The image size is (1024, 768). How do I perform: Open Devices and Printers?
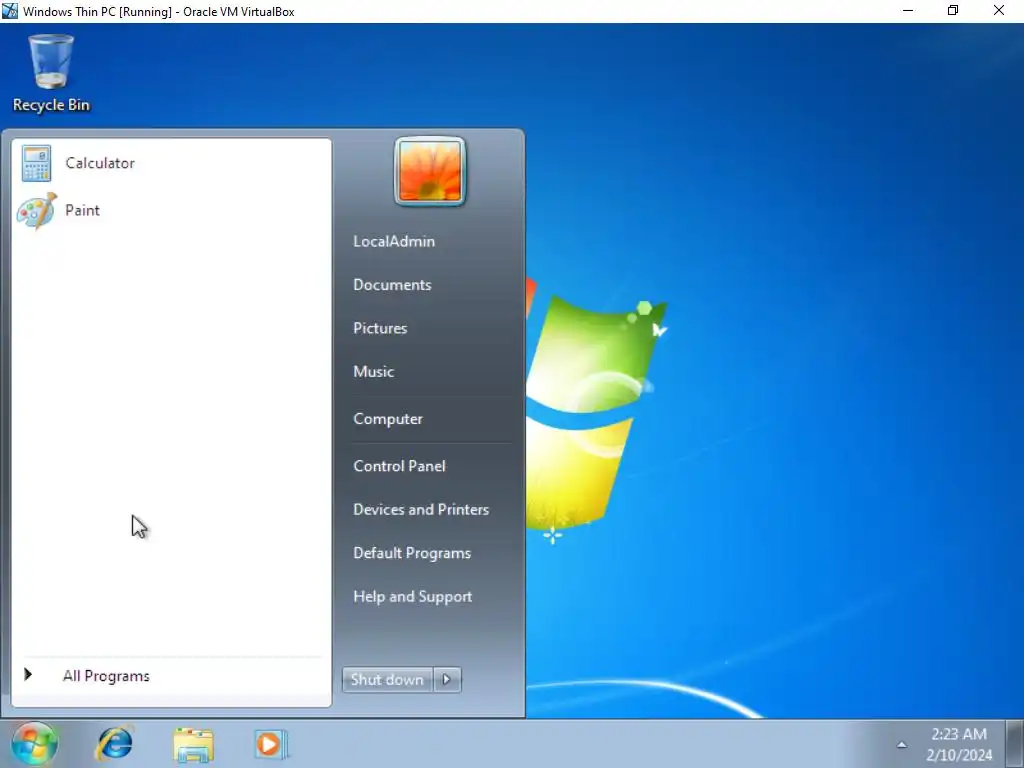[421, 509]
